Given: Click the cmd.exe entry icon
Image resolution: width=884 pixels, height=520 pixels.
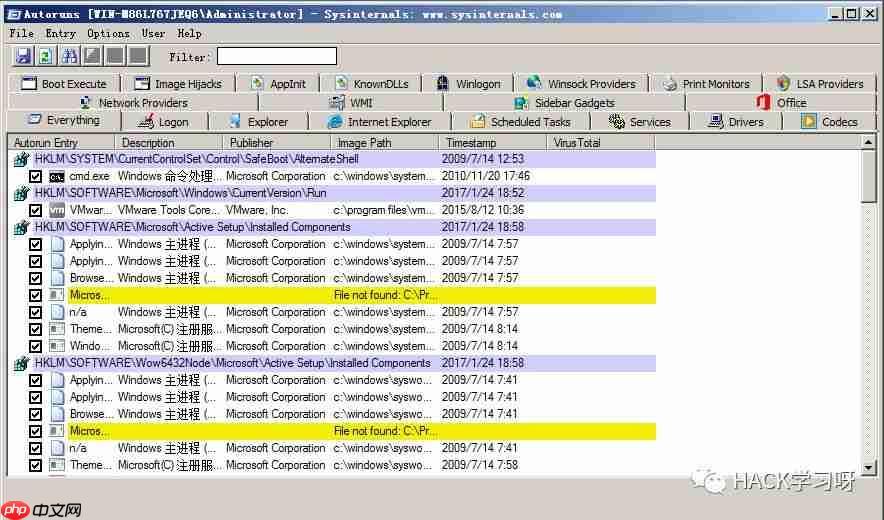Looking at the screenshot, I should click(57, 177).
